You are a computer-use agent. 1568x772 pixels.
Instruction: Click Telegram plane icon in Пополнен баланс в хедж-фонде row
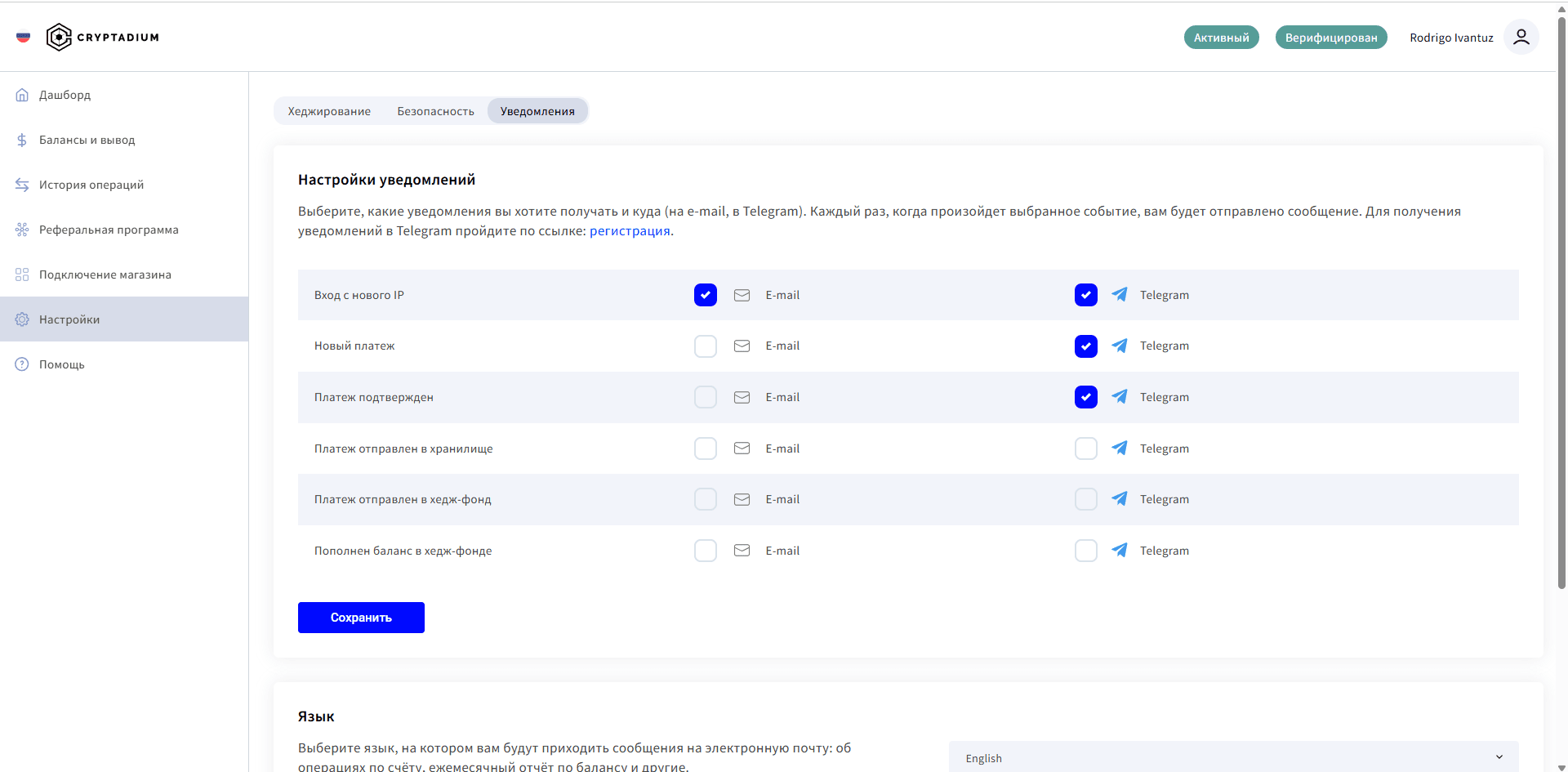(1120, 550)
